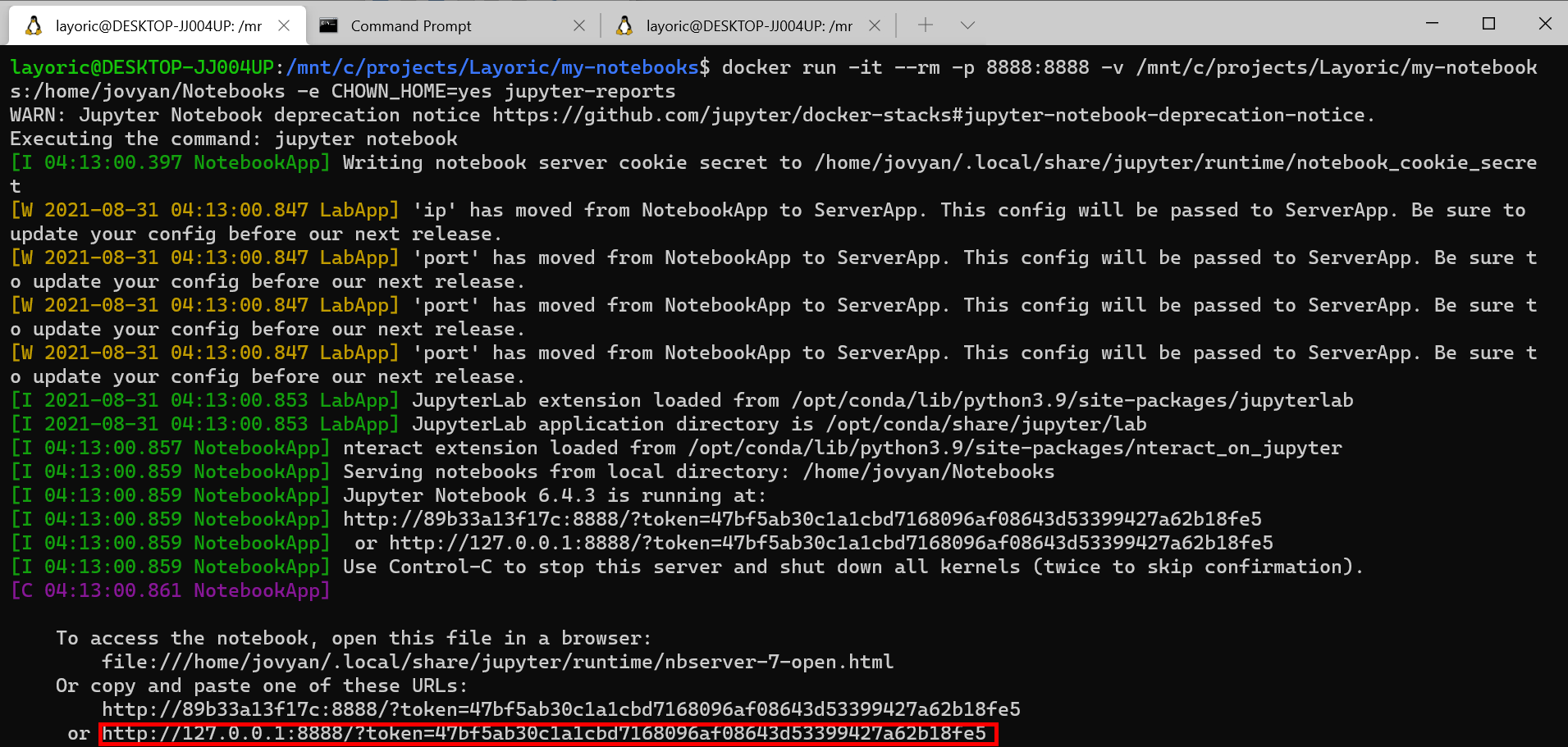The width and height of the screenshot is (1568, 747).
Task: Click the 'ip' has moved warning line
Action: pyautogui.click(x=768, y=221)
